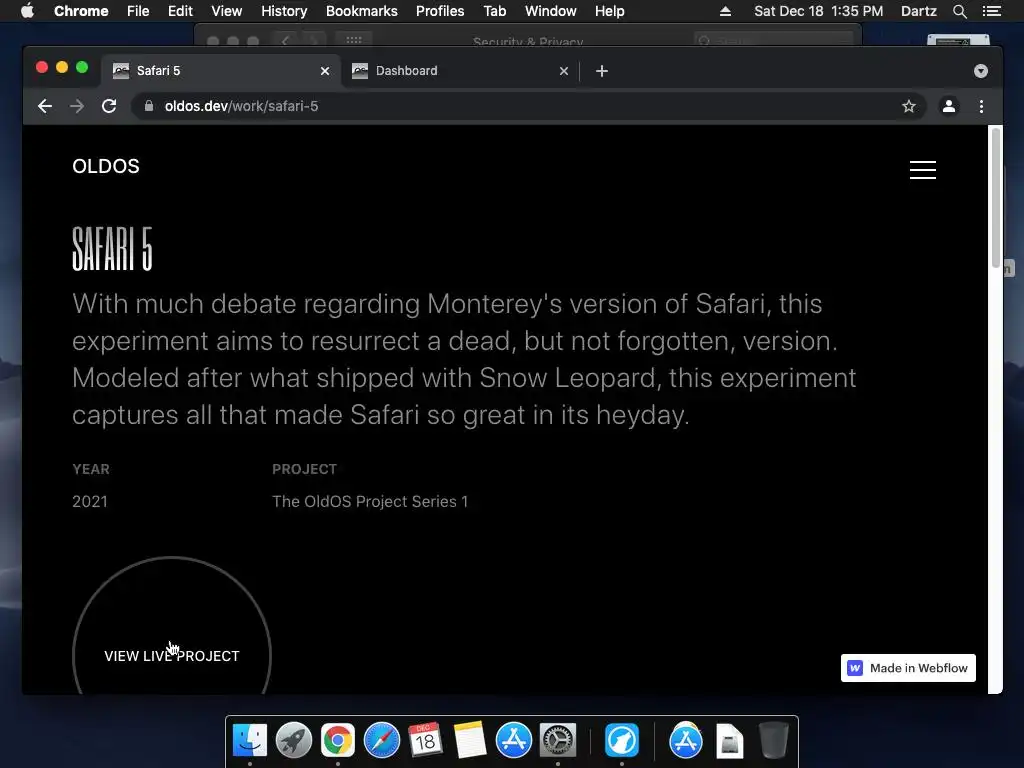Image resolution: width=1024 pixels, height=768 pixels.
Task: View site info via the lock icon
Action: click(x=149, y=106)
